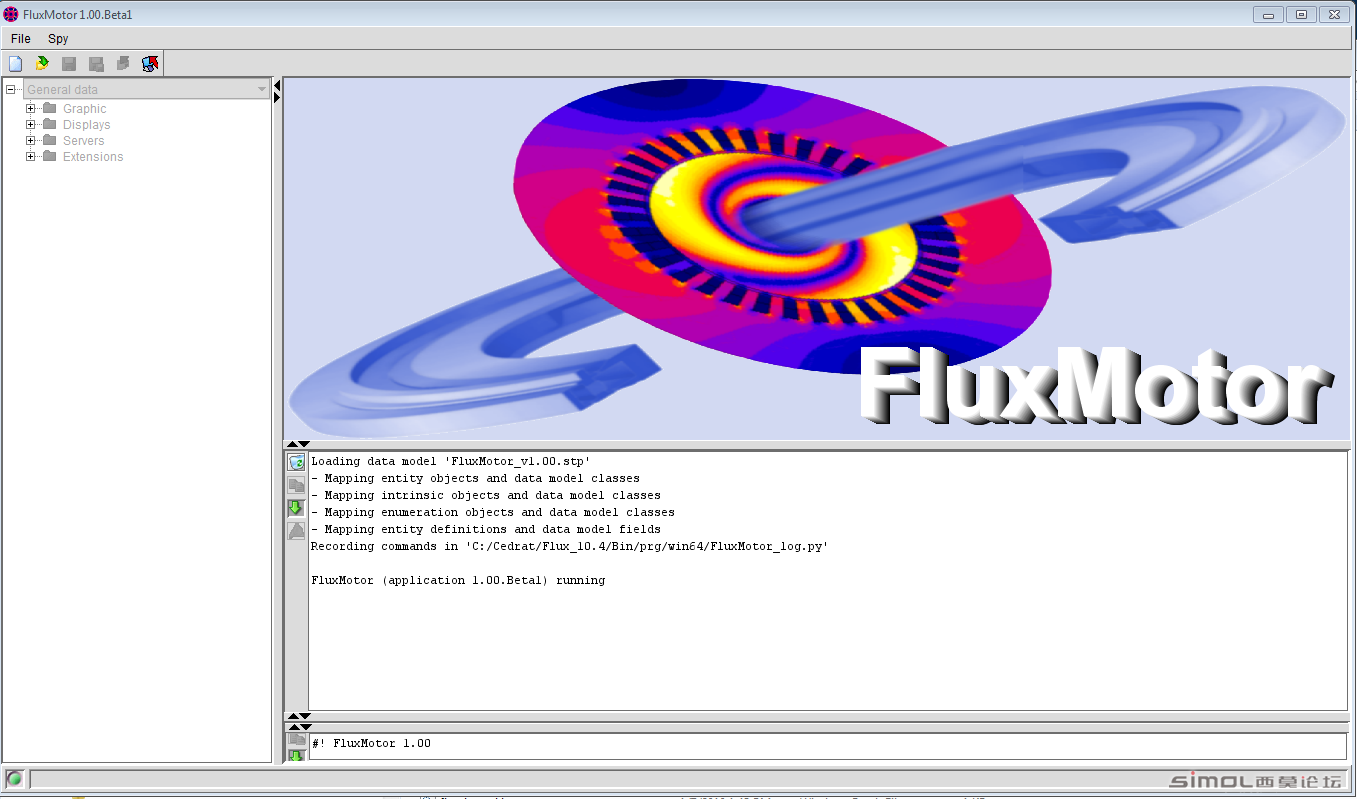Click the 'Mapping entity objects' log line
The height and width of the screenshot is (799, 1357).
click(475, 479)
